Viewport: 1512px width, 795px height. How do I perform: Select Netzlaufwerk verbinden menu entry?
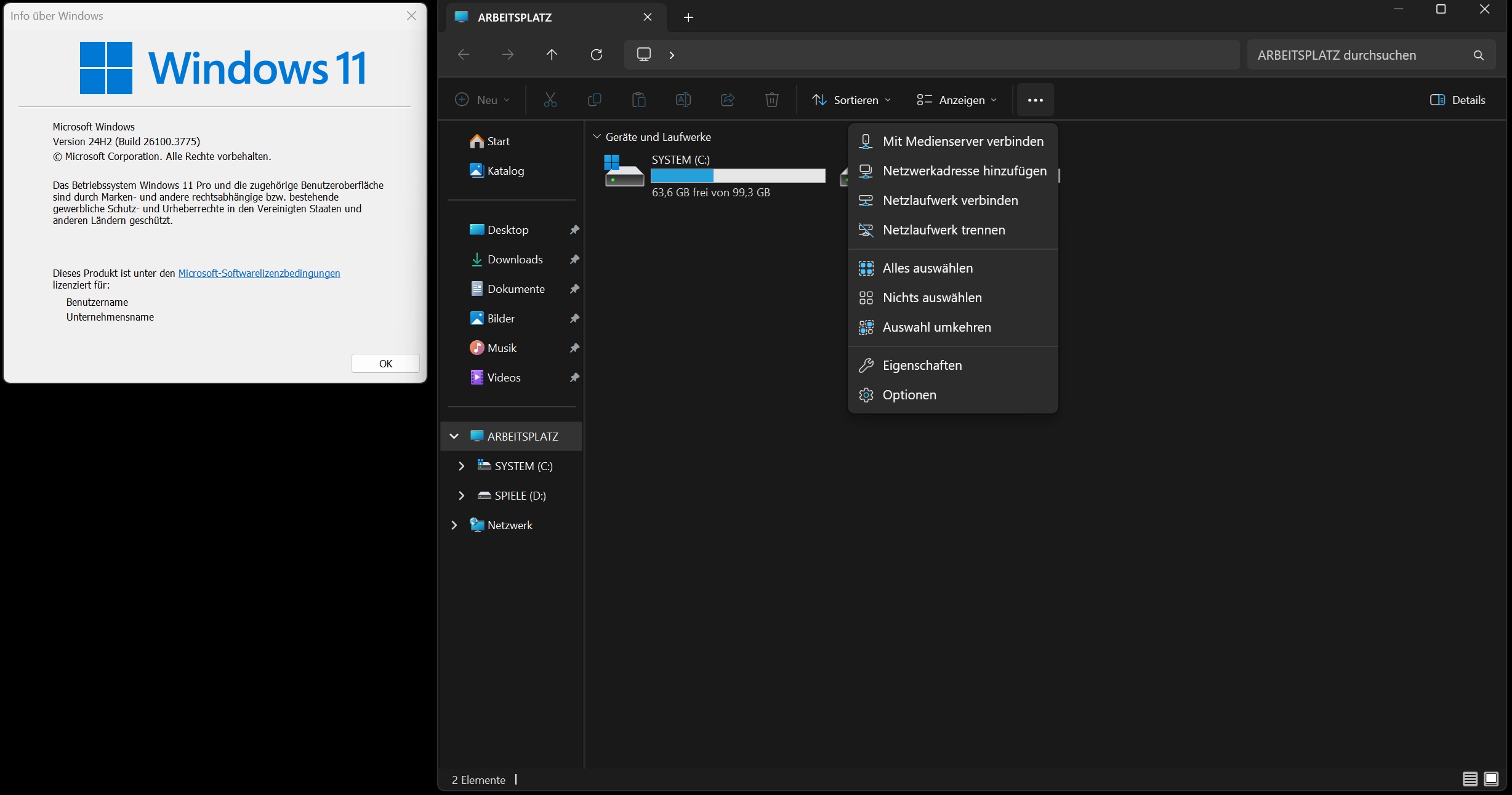(x=949, y=201)
